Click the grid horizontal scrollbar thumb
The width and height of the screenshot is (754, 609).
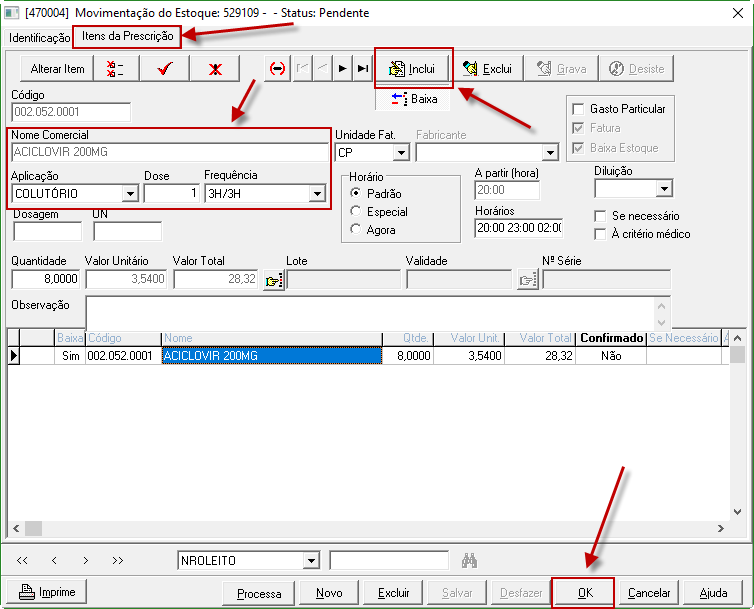[33, 528]
